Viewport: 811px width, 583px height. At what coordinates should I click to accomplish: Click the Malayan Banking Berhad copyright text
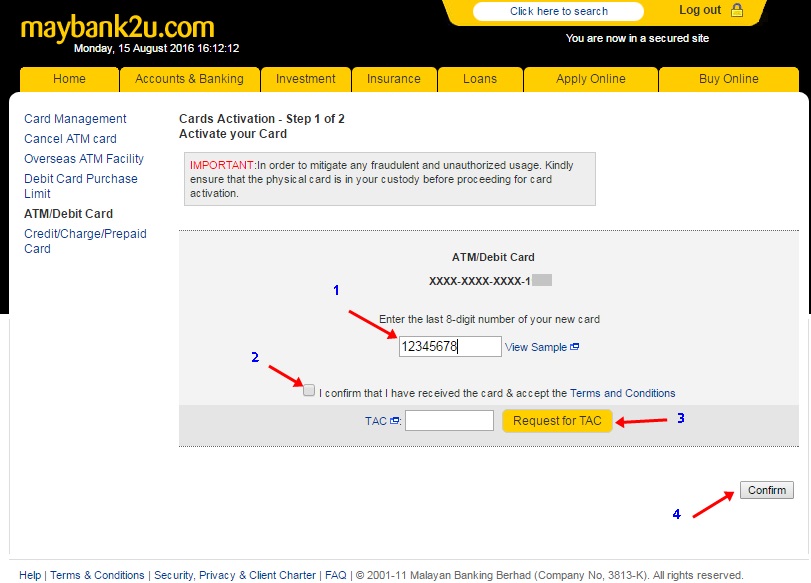click(x=549, y=575)
